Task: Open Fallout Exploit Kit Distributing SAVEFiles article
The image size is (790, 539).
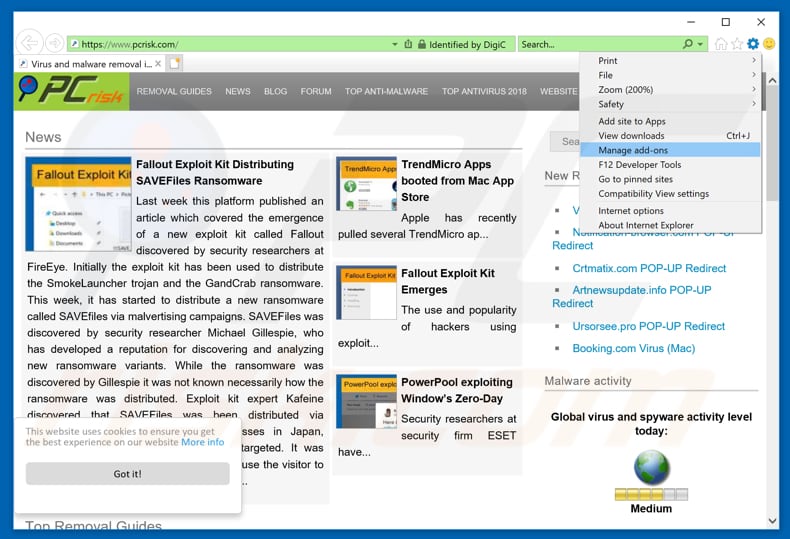Action: click(x=215, y=172)
